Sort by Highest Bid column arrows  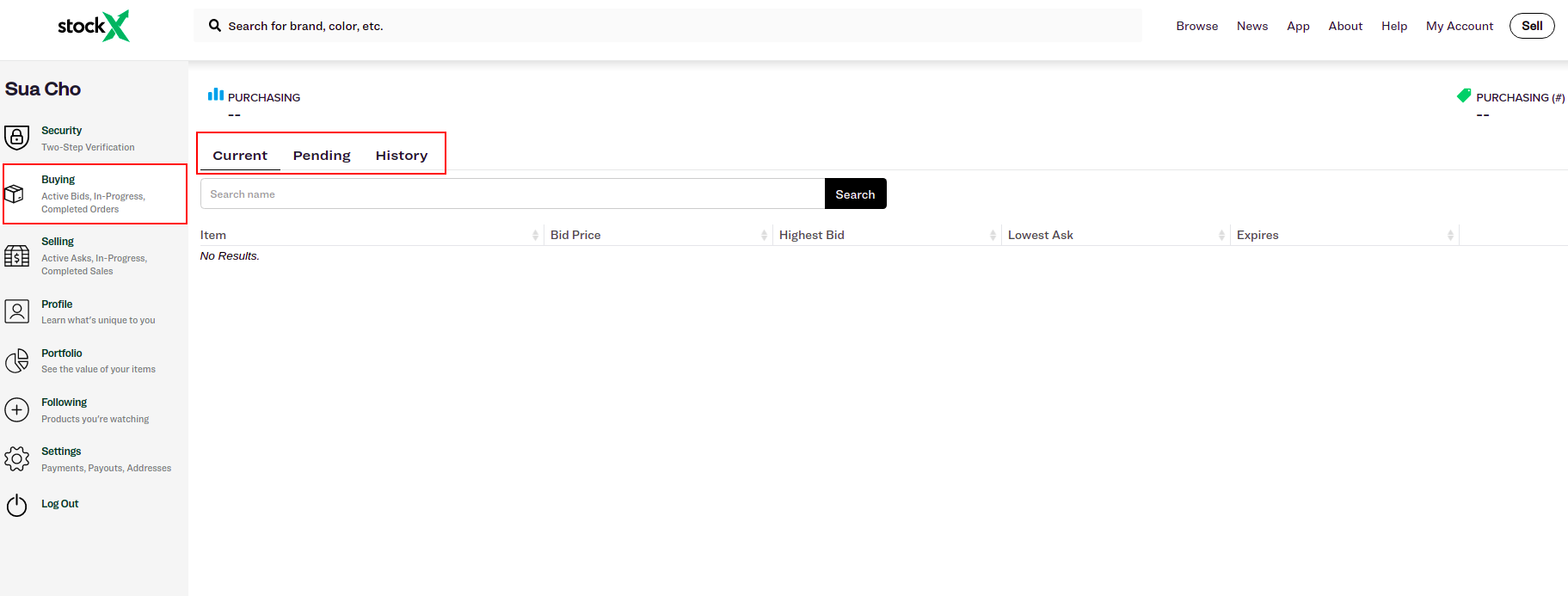tap(993, 236)
